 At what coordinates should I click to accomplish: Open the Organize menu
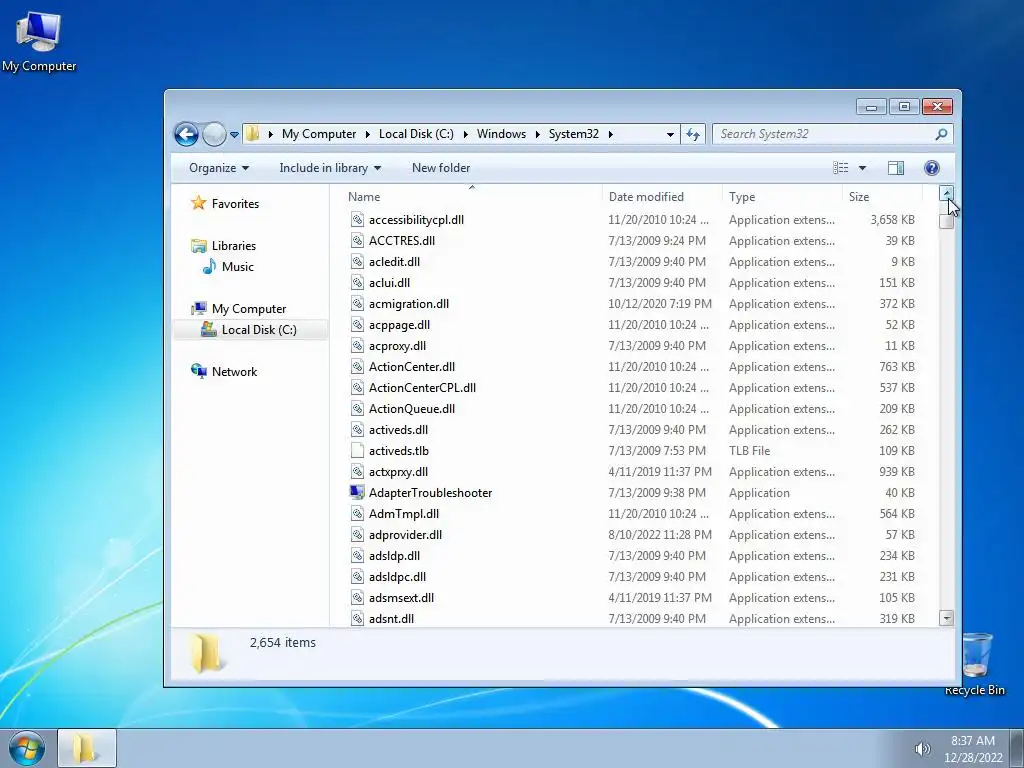click(219, 168)
